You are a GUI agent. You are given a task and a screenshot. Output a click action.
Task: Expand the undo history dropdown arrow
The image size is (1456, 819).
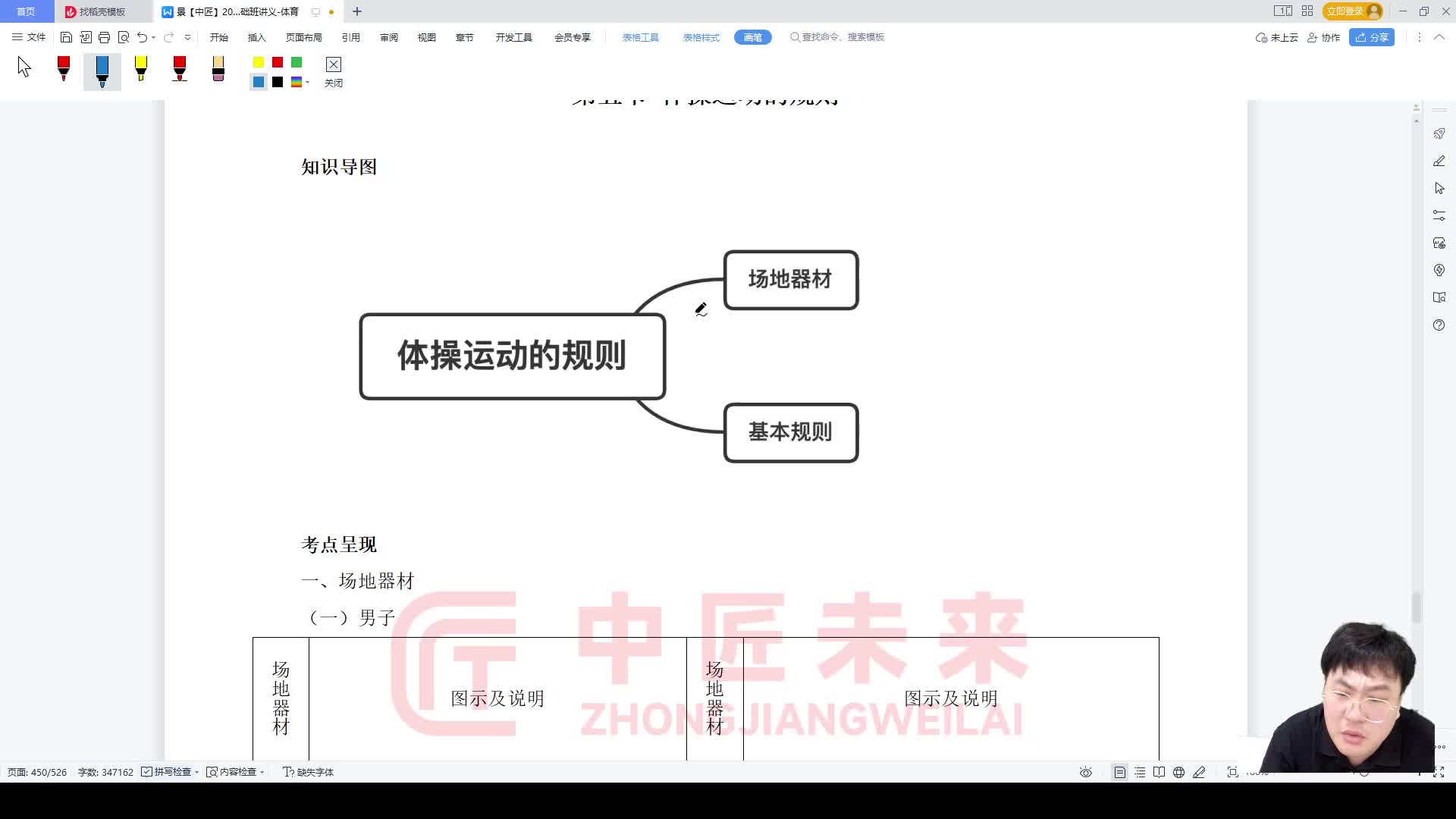coord(153,36)
